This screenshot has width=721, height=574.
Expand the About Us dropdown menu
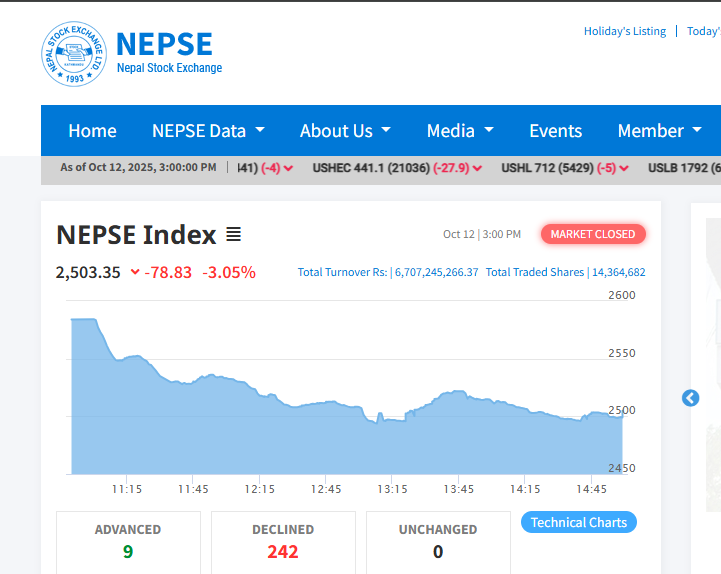click(345, 131)
